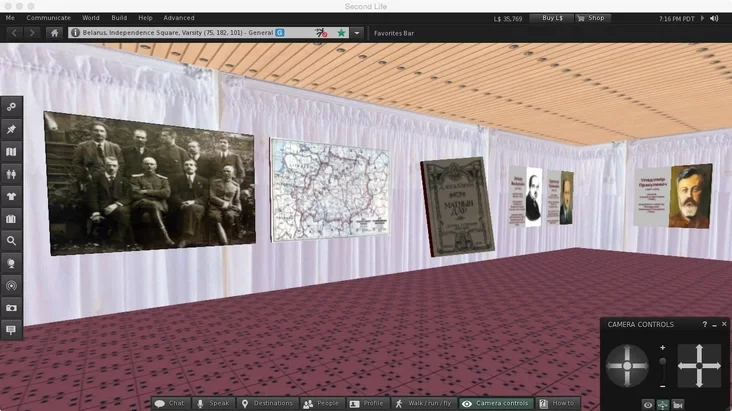
Task: Switch to orbit zoom pan camera mode
Action: (663, 405)
